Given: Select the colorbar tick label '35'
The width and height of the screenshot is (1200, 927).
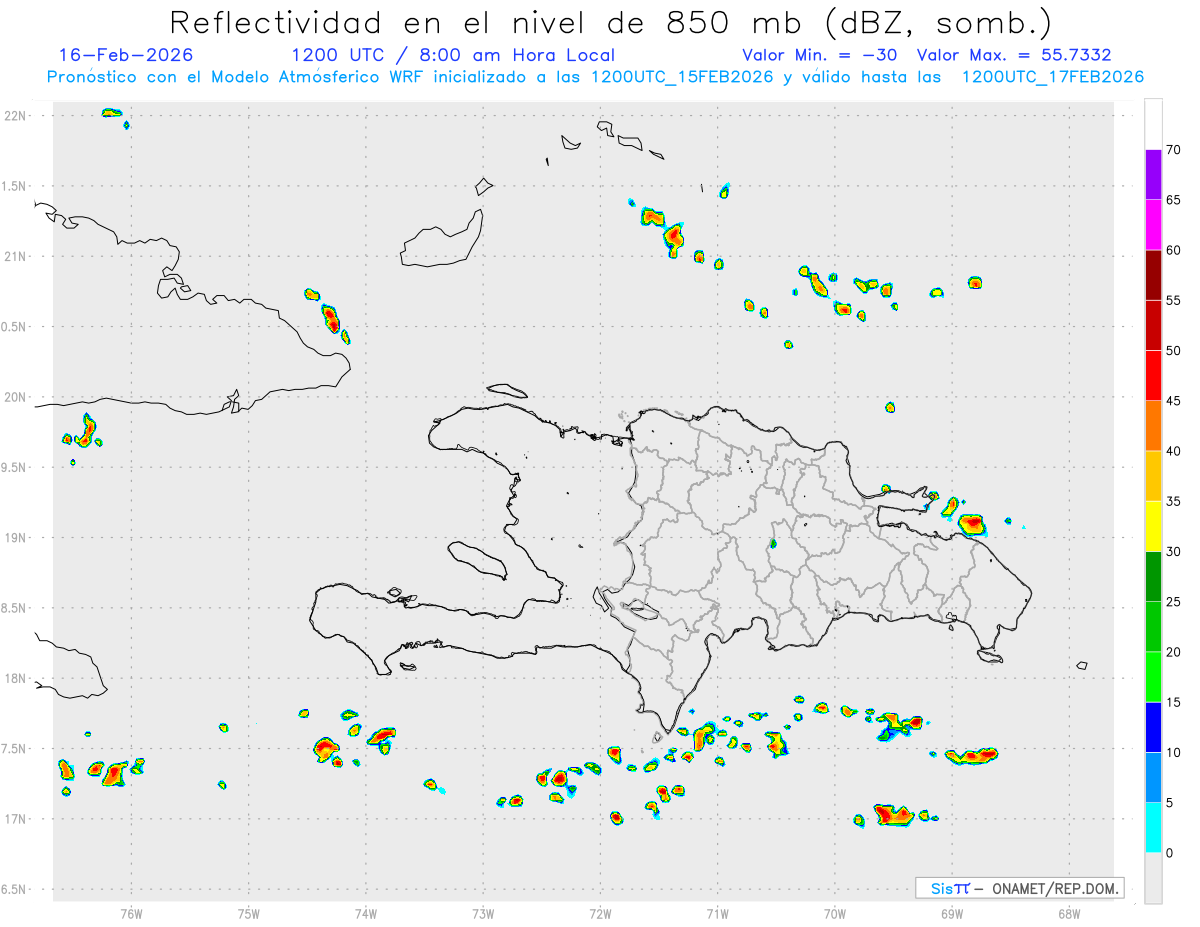Looking at the screenshot, I should point(1174,502).
